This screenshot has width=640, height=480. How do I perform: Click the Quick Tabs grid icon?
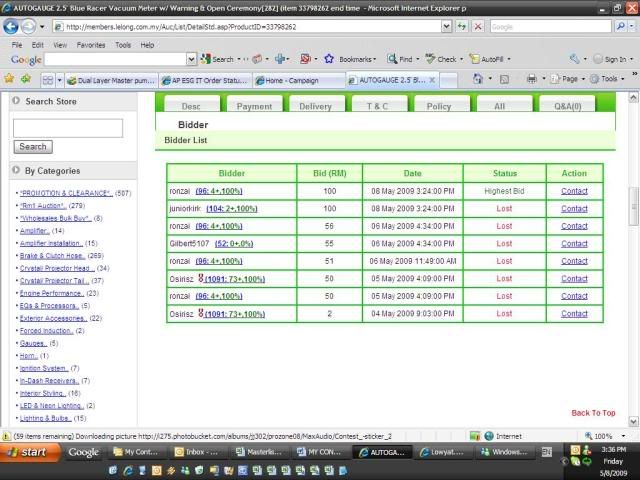tap(48, 79)
